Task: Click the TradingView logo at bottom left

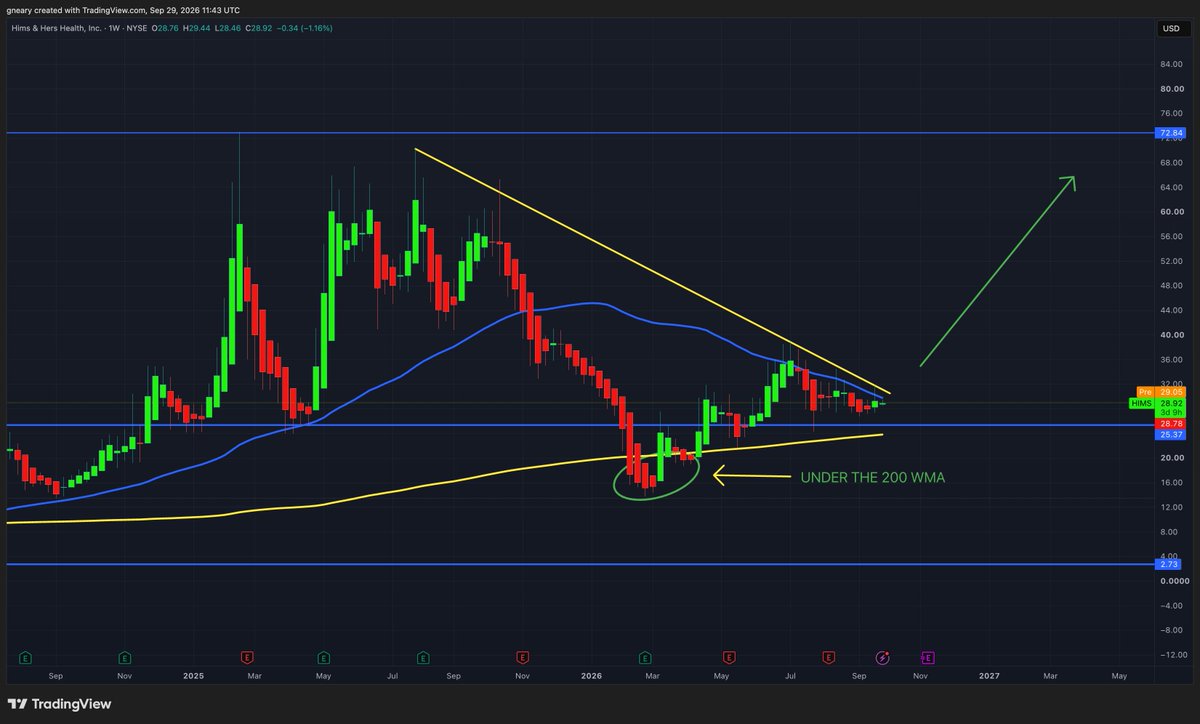Action: pos(59,704)
